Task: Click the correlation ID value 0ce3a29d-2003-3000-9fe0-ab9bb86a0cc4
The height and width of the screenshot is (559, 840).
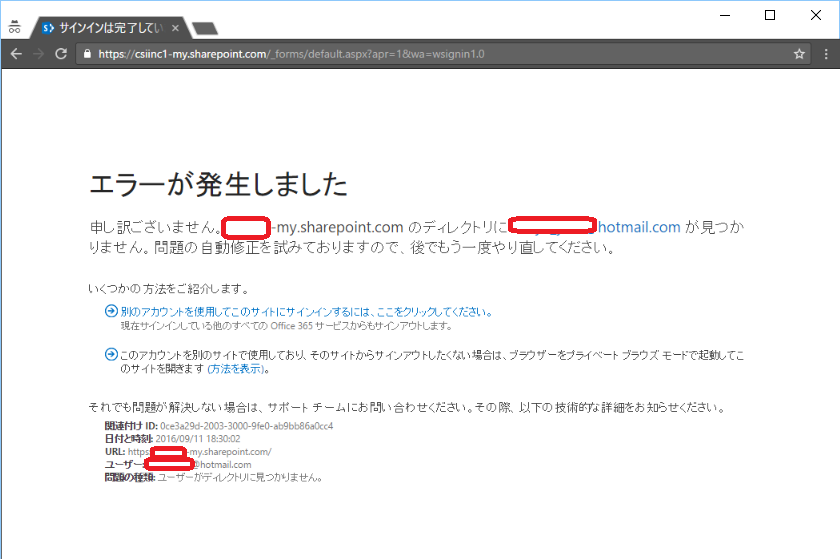Action: coord(246,426)
